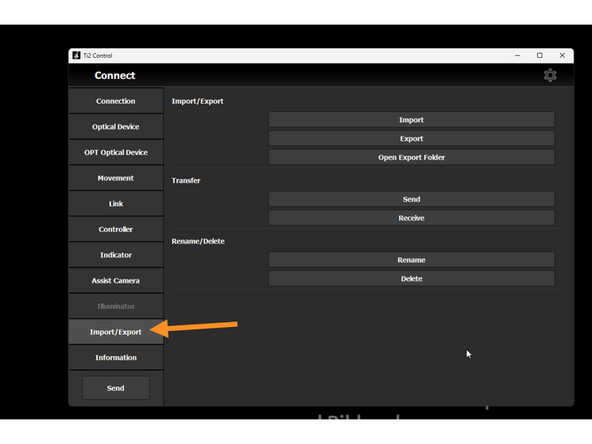592x444 pixels.
Task: Open the Information tab
Action: (x=116, y=358)
